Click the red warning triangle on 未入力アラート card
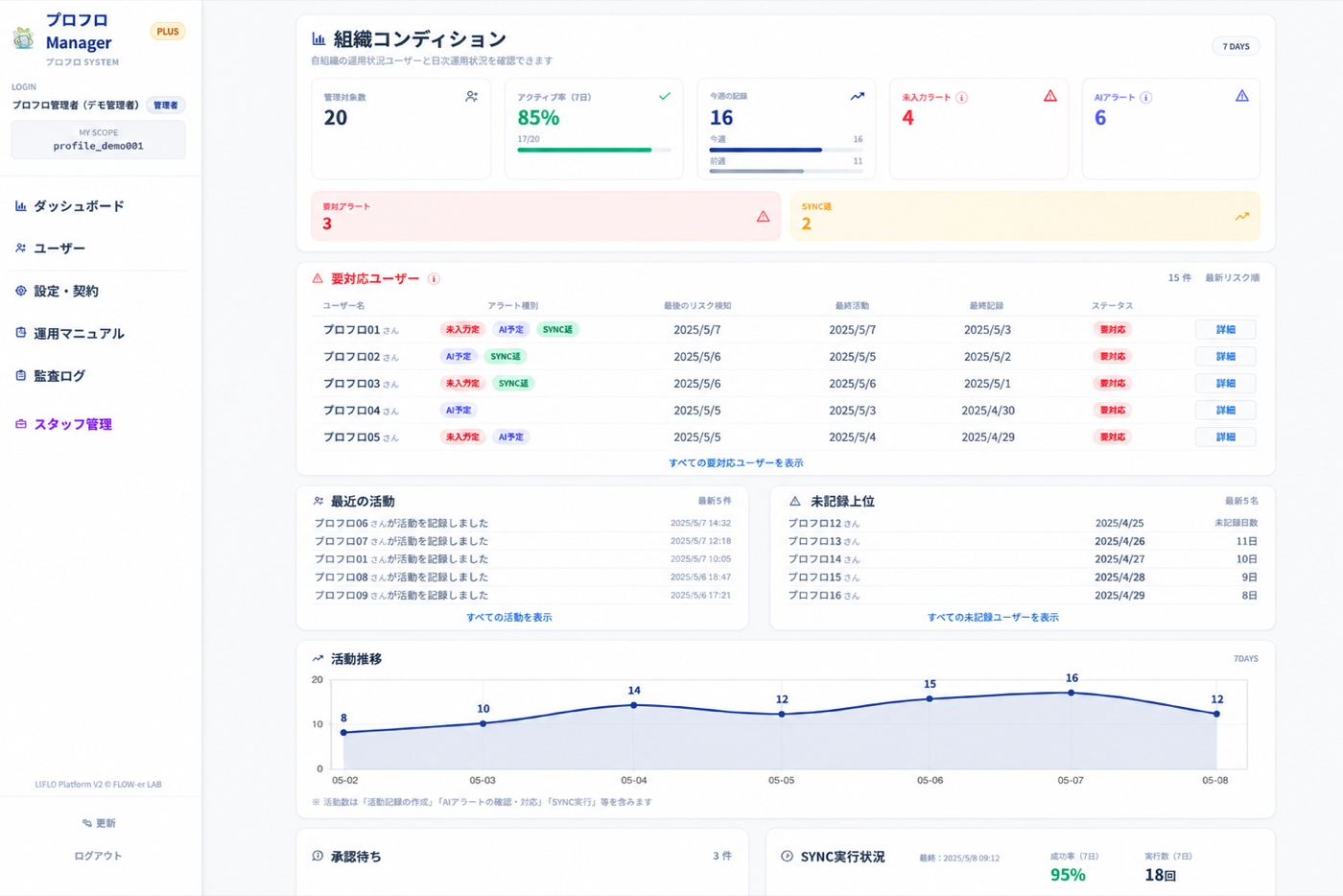Viewport: 1343px width, 896px height. 1049,96
